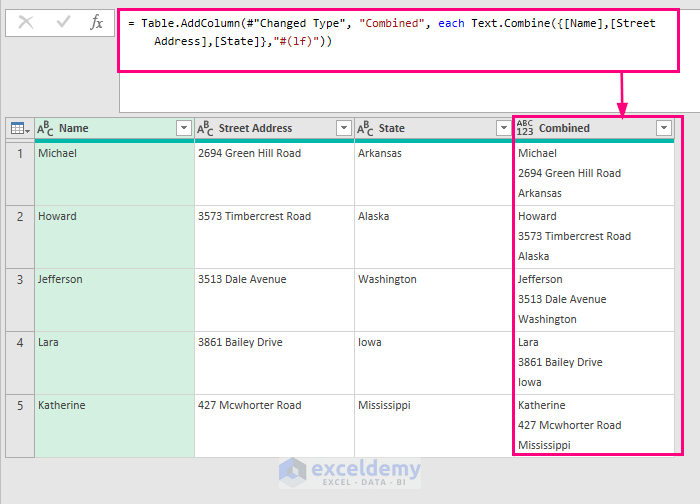This screenshot has height=504, width=700.
Task: Click the Lara cell in Name column
Action: pyautogui.click(x=115, y=363)
